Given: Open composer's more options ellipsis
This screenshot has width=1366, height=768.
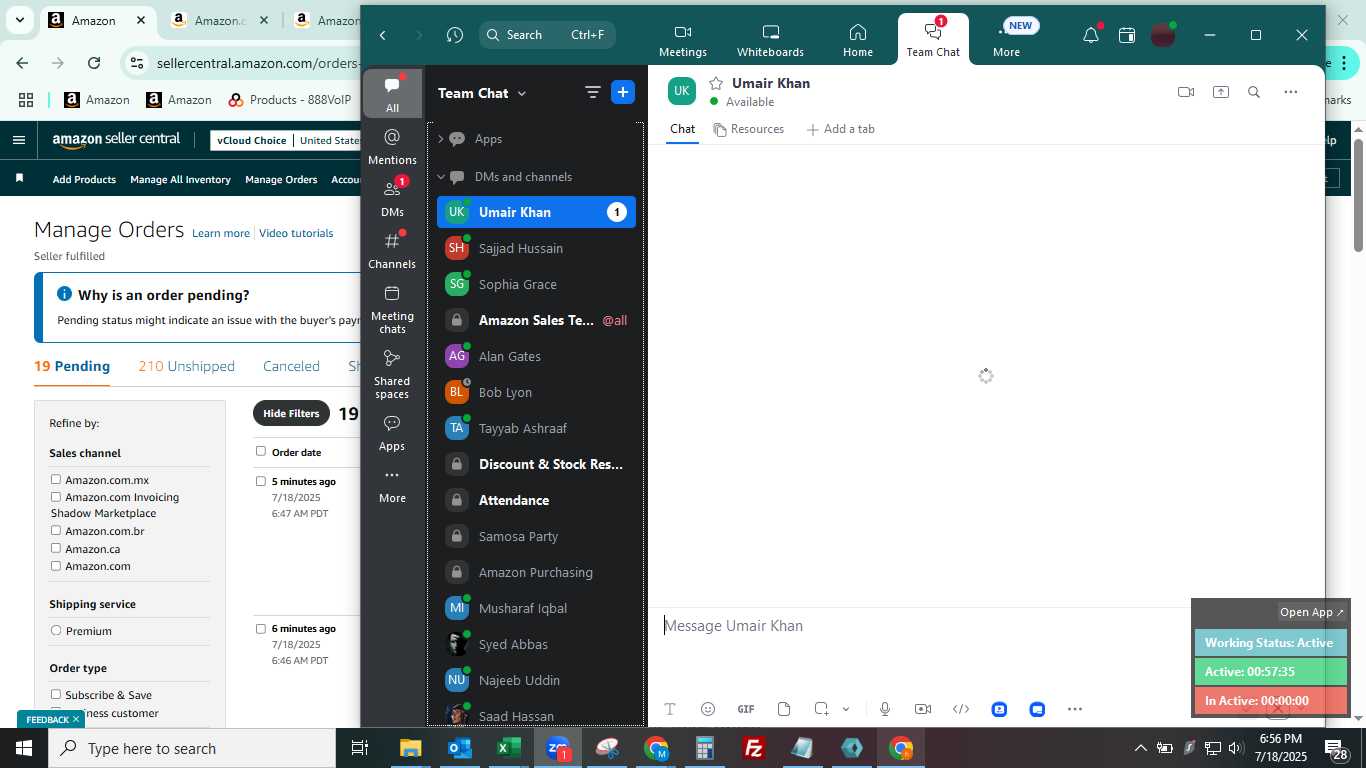Looking at the screenshot, I should [x=1075, y=709].
